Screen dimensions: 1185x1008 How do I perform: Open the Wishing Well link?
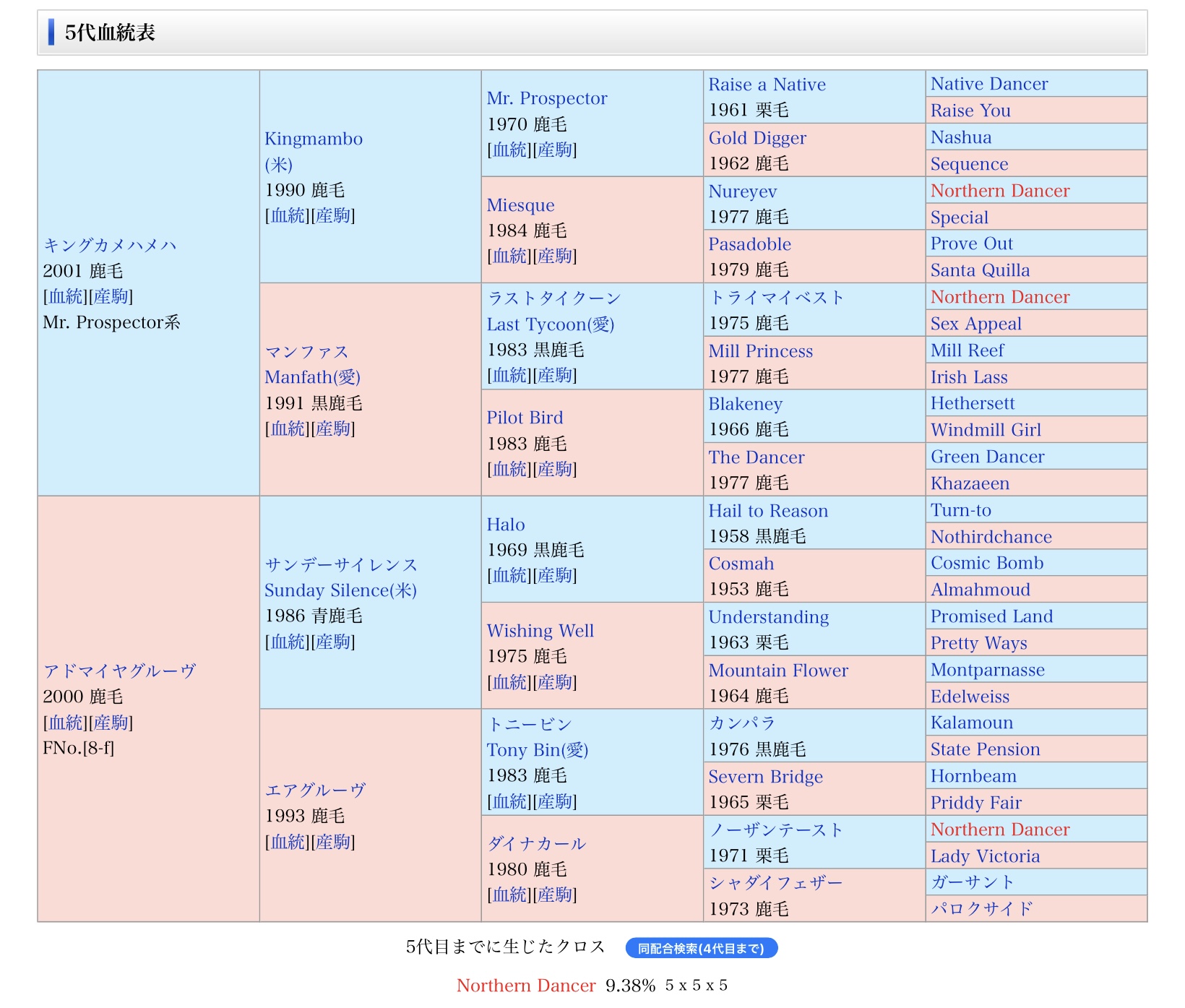[x=540, y=631]
